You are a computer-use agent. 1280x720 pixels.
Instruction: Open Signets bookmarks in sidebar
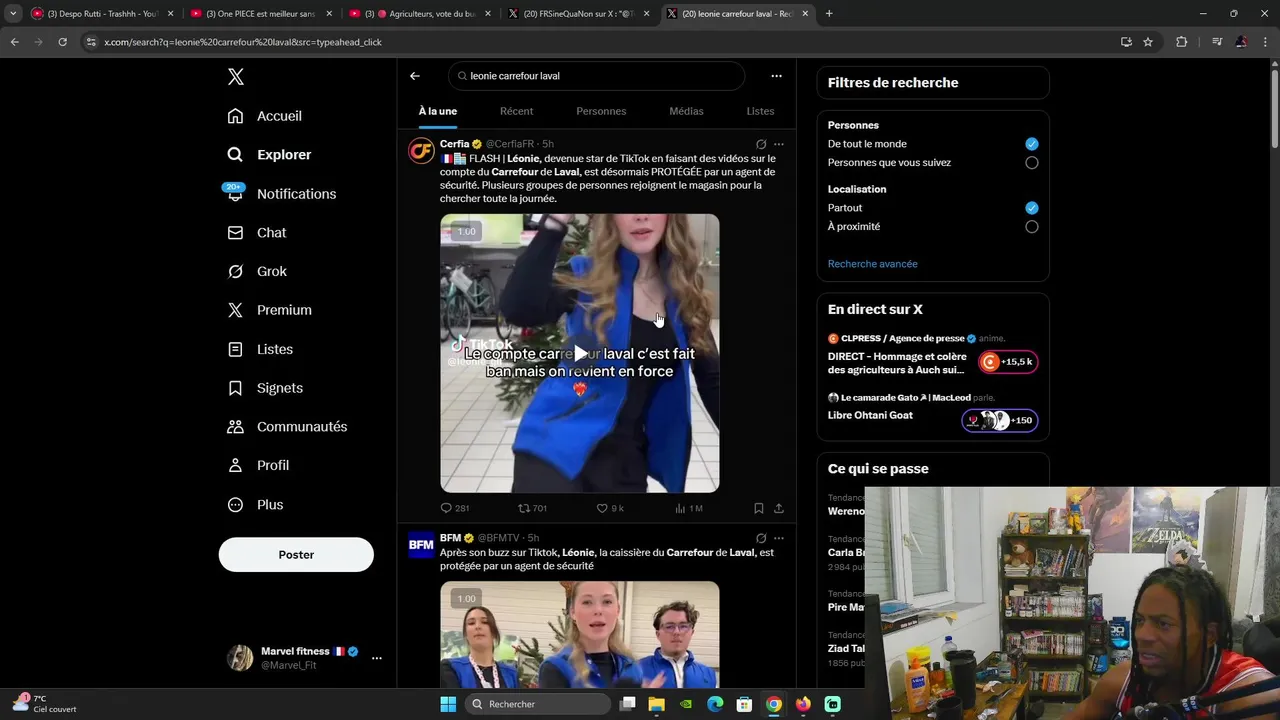click(266, 388)
